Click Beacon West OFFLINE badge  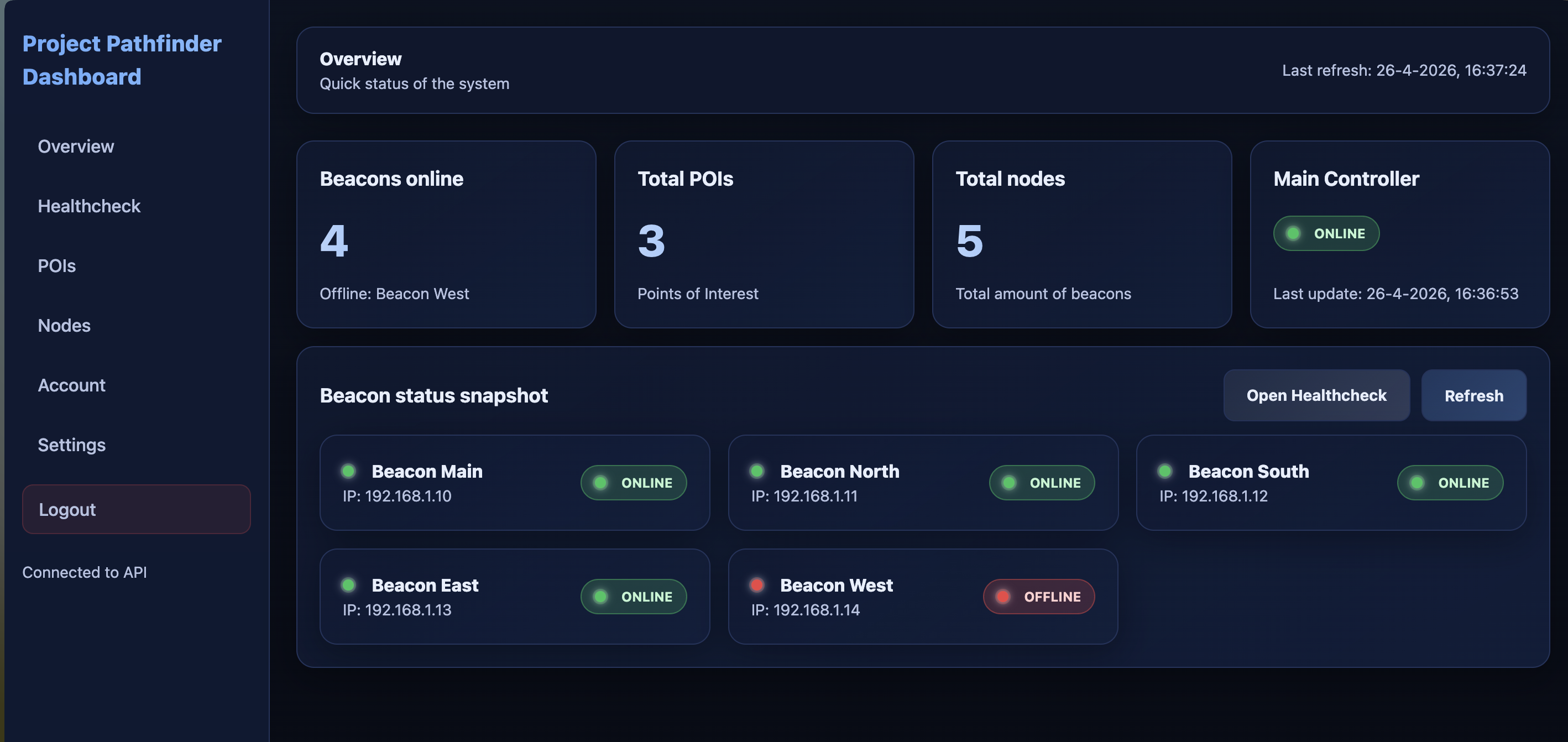(1038, 597)
